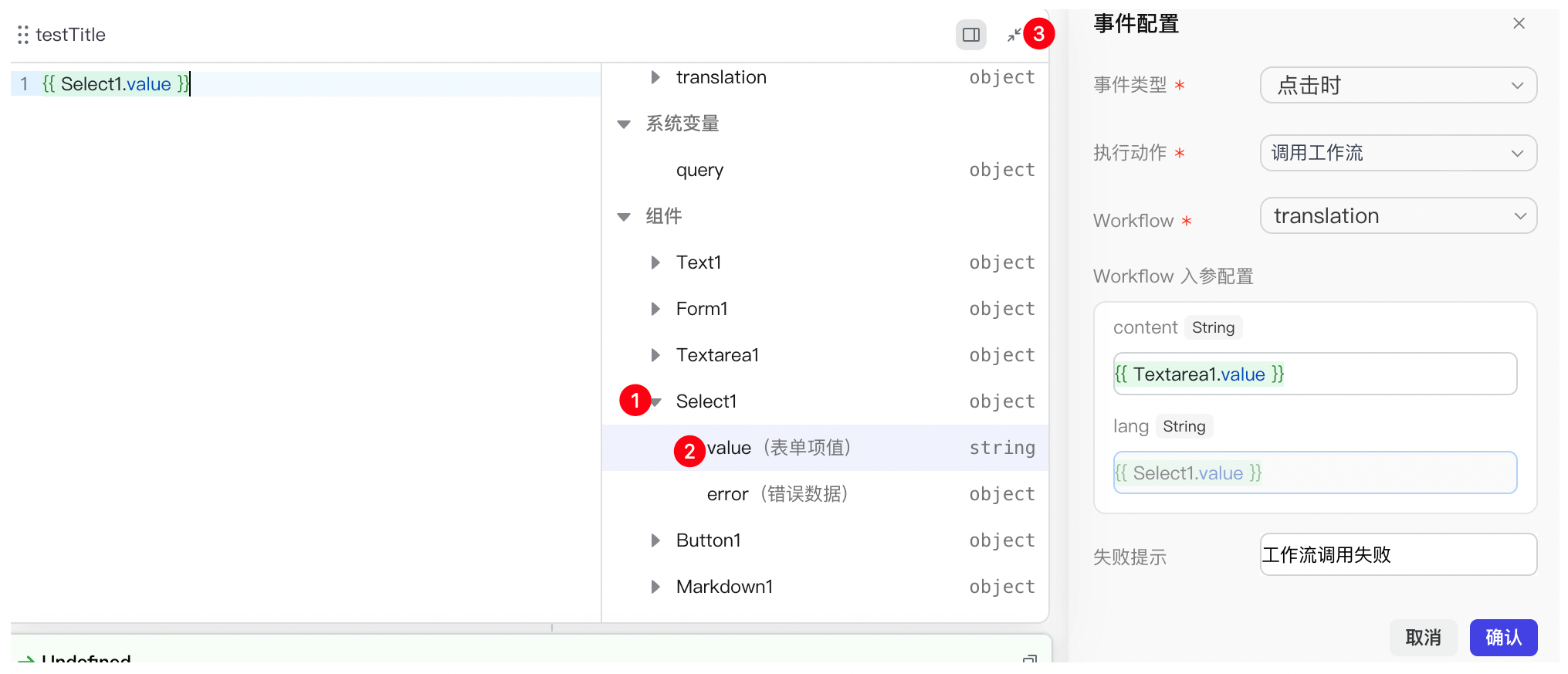Open the 执行动作 dropdown showing 调用工作流
Viewport: 1568px width, 674px height.
click(x=1398, y=153)
